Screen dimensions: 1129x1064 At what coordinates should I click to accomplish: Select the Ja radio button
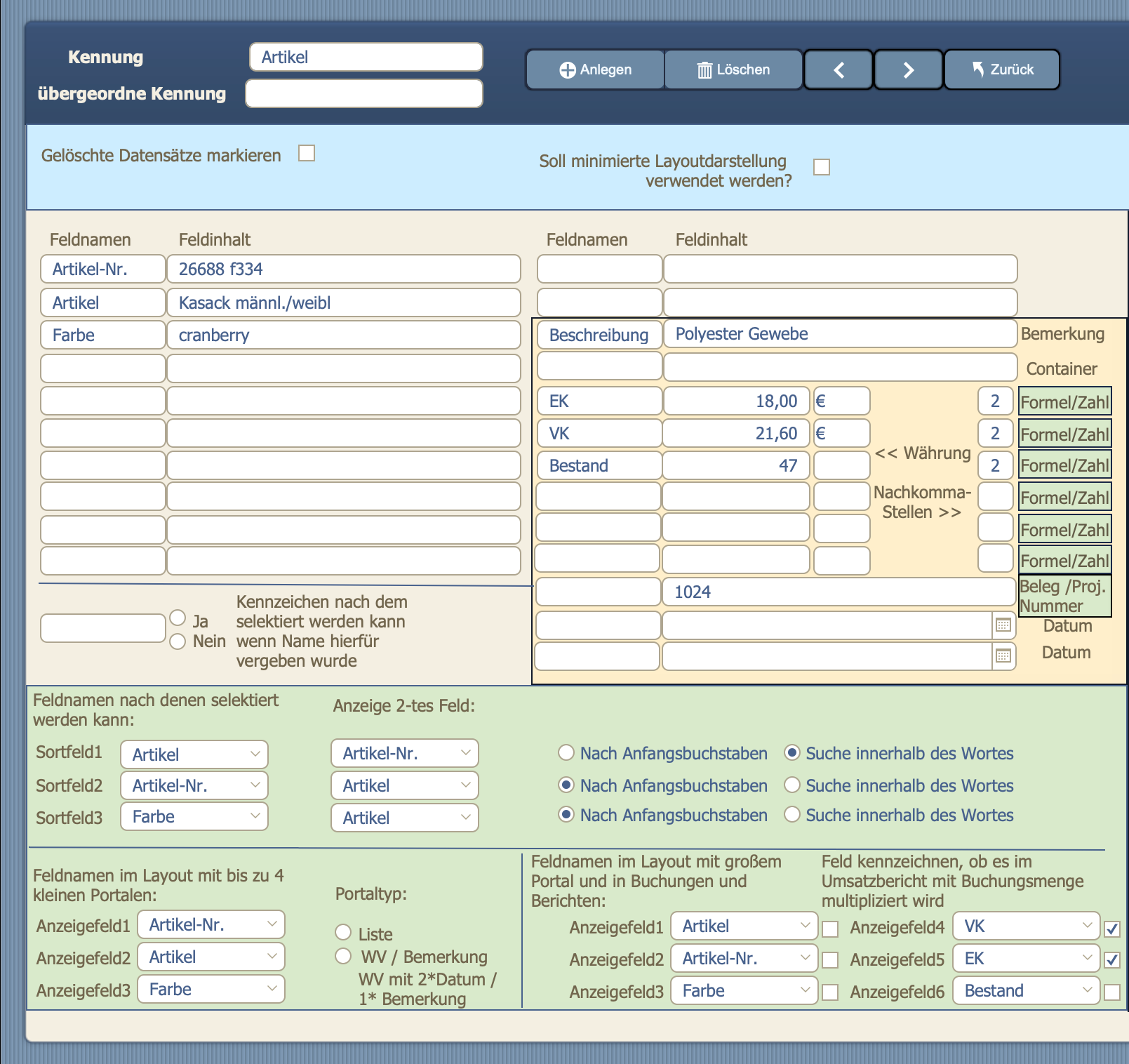pos(178,618)
